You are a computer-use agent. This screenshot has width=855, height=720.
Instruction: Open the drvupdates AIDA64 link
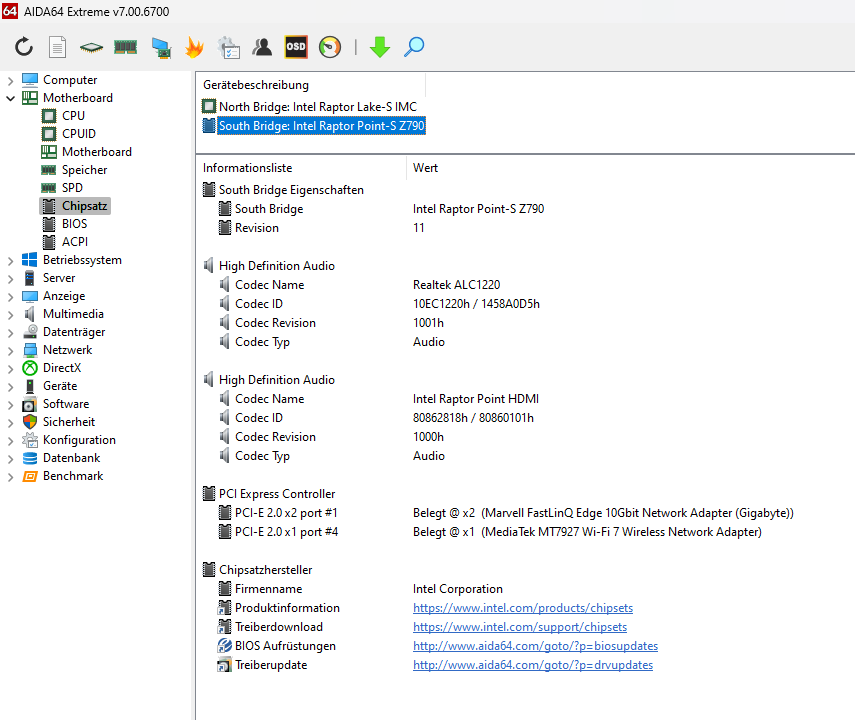(533, 665)
